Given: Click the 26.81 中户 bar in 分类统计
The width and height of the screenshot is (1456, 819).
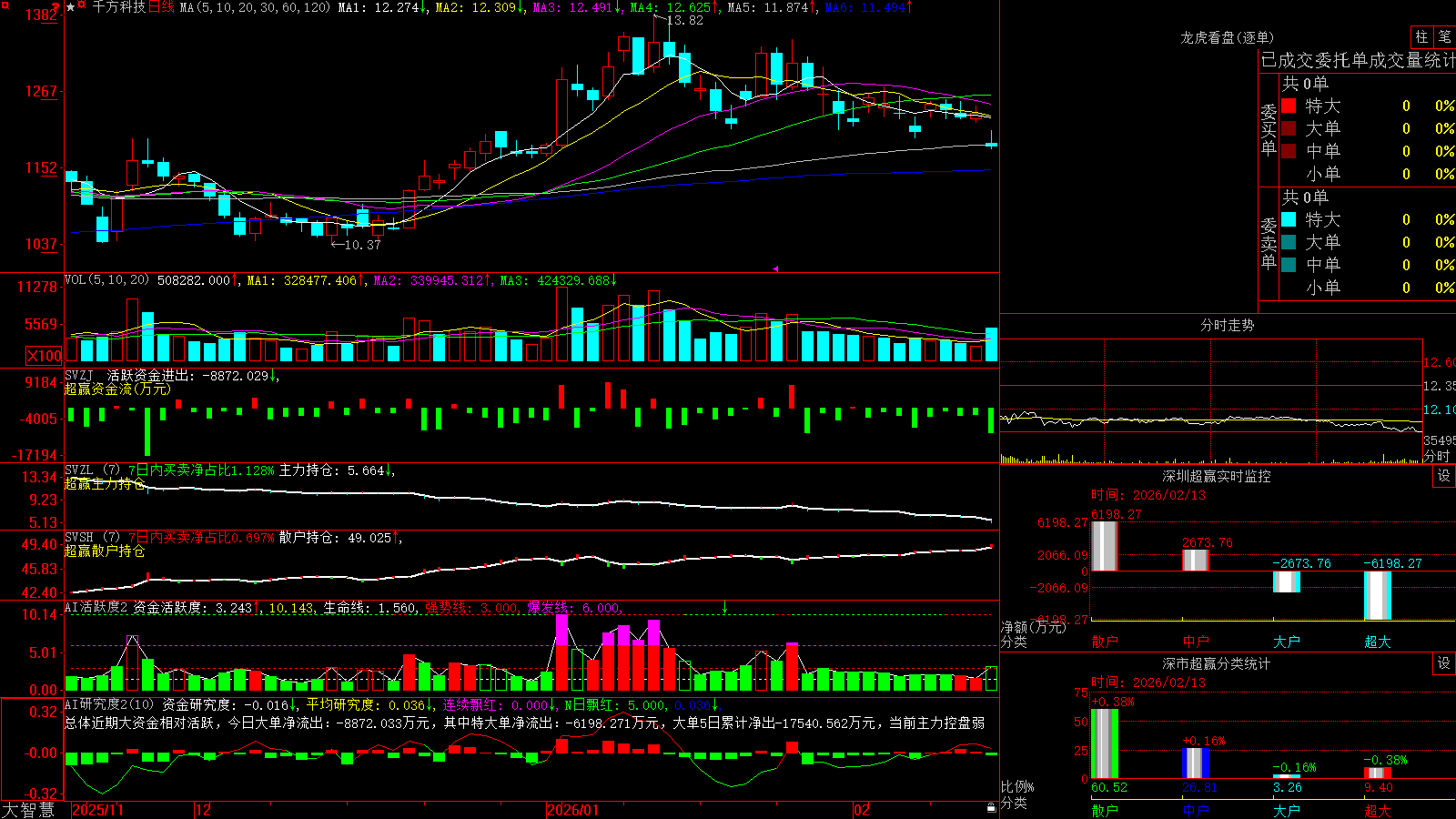Looking at the screenshot, I should 1195,763.
